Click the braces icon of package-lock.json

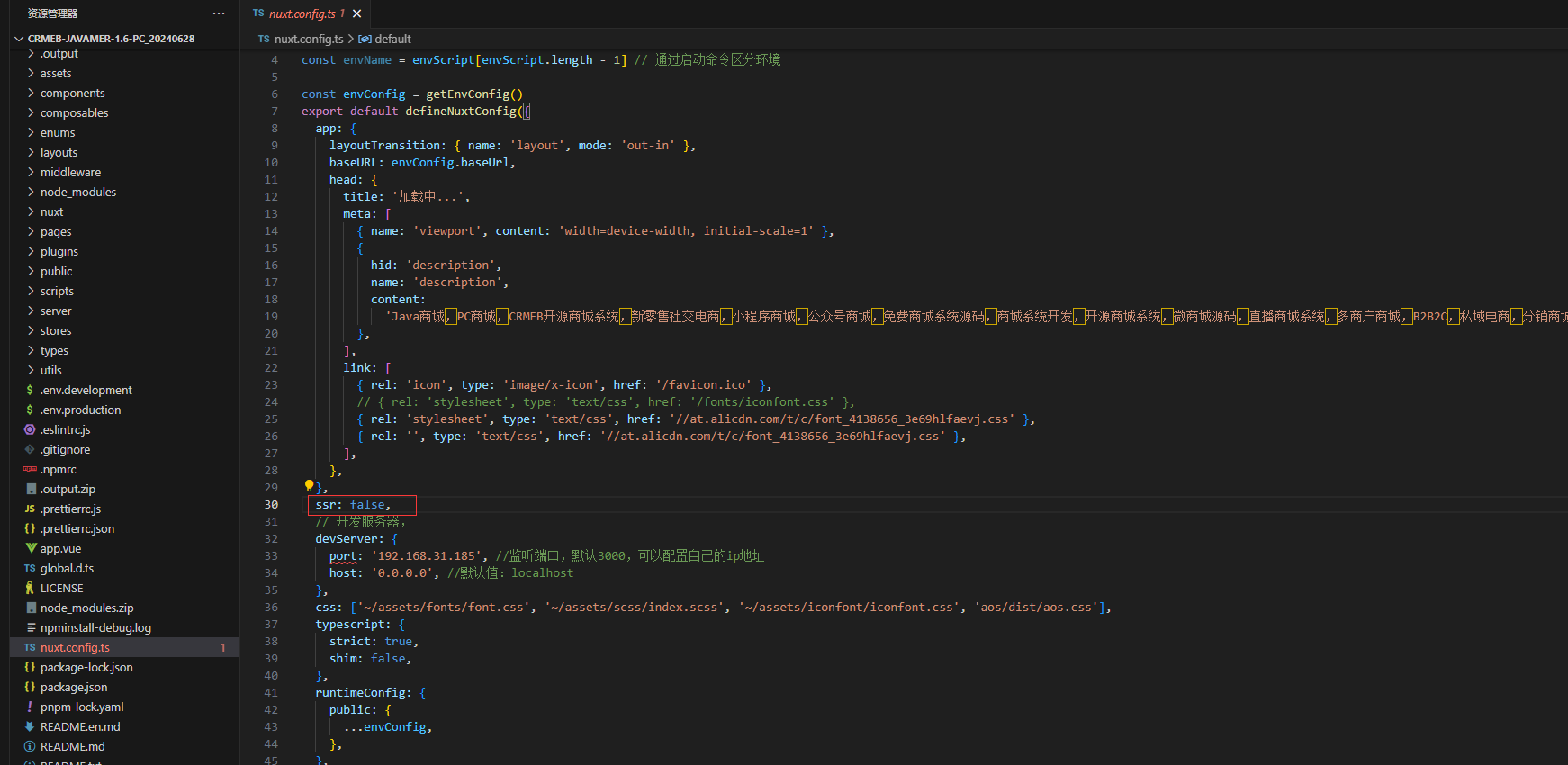click(x=30, y=667)
